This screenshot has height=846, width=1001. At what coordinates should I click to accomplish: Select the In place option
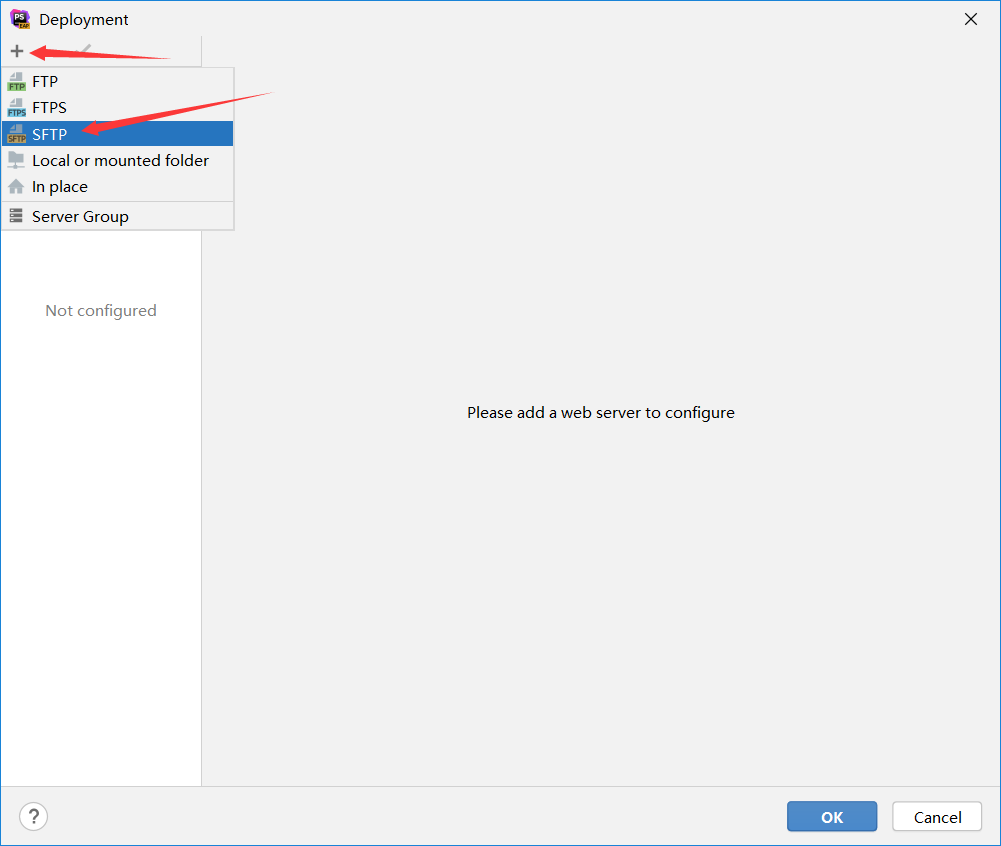point(117,186)
